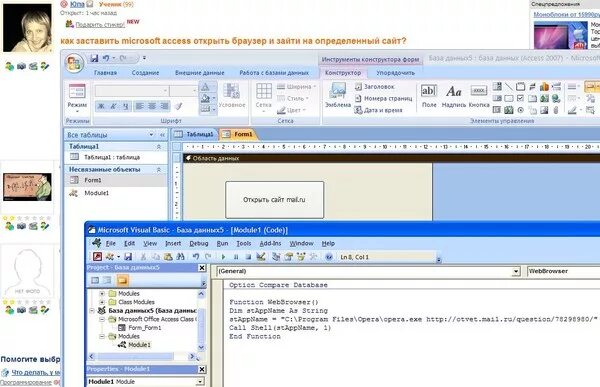Click Run Sub play icon
Image resolution: width=600 pixels, height=387 pixels.
(x=223, y=257)
